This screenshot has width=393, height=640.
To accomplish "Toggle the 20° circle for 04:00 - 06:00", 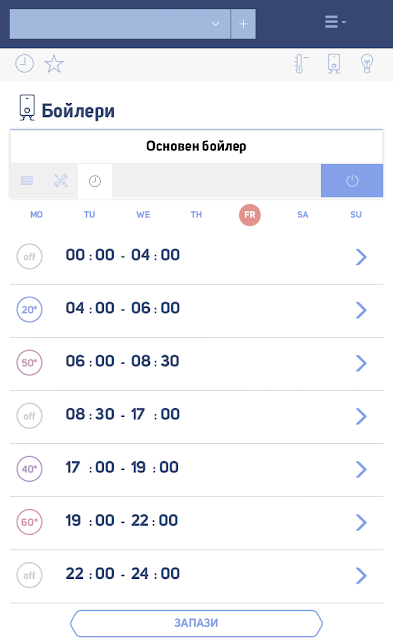I will (29, 309).
